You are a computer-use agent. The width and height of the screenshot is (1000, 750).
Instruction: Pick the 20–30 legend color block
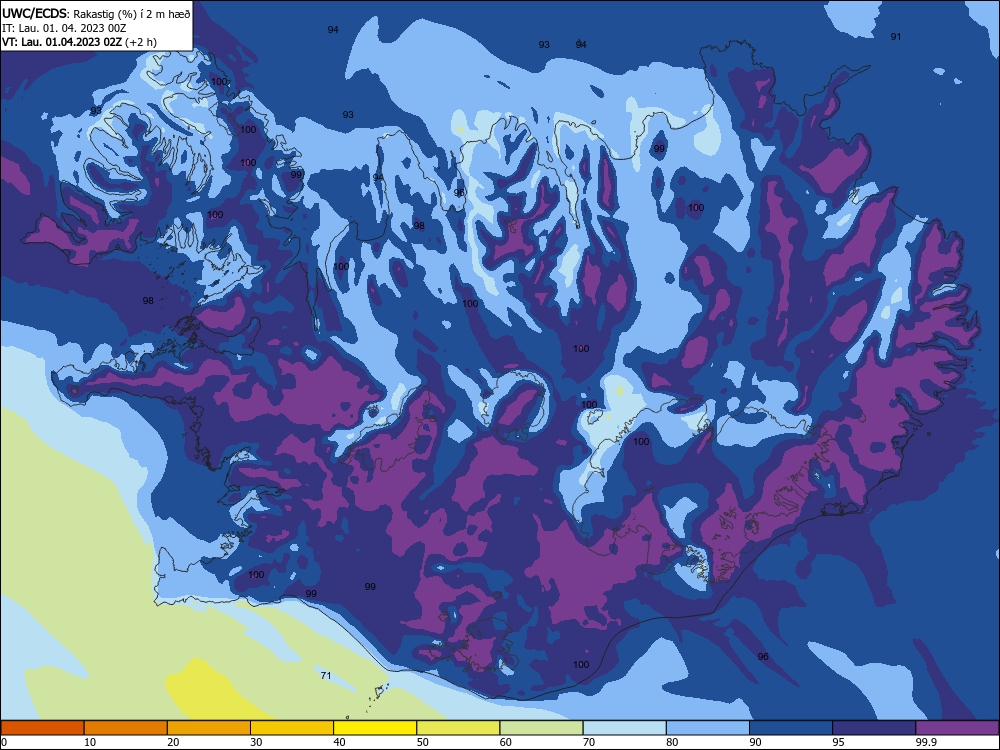point(209,728)
